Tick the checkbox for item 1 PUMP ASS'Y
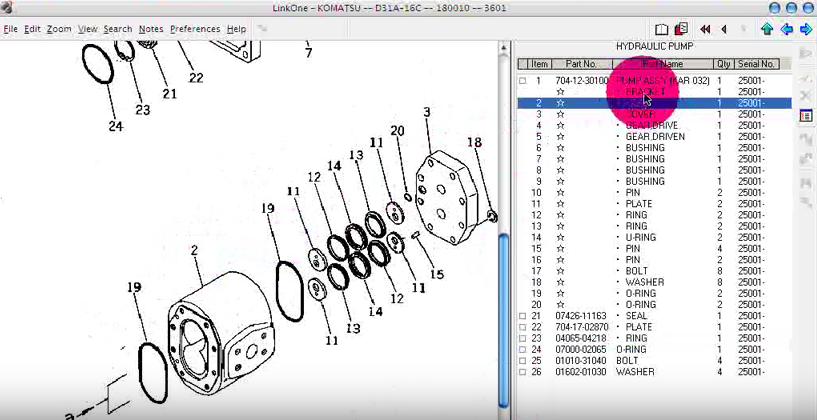Screen dimensions: 817x420 coord(523,81)
